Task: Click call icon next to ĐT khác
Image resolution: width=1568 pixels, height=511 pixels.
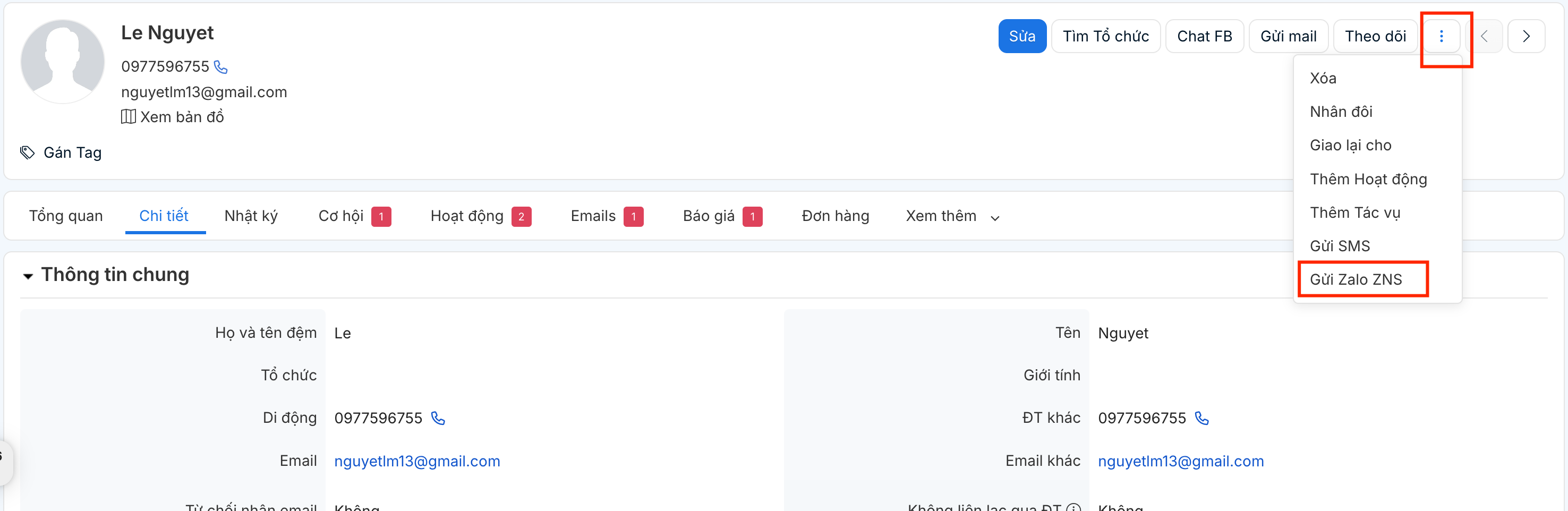Action: [x=1201, y=419]
